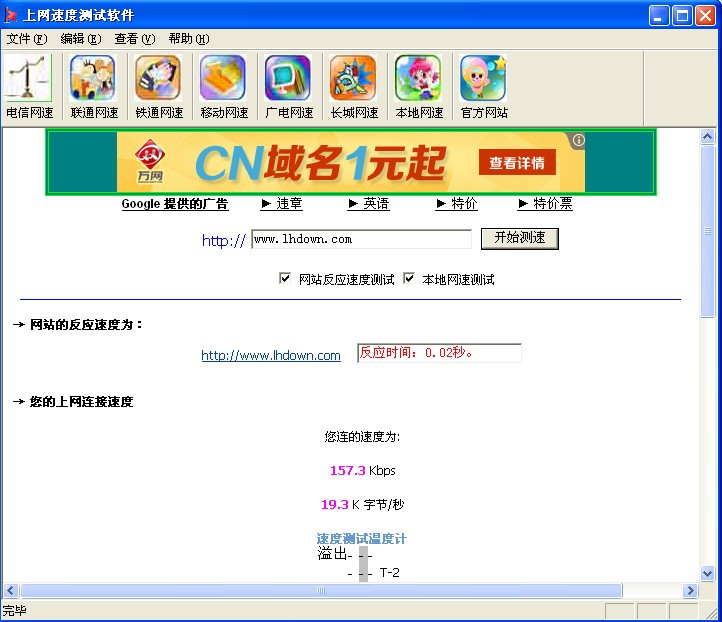Click the vertical scrollbar up arrow

tap(707, 136)
